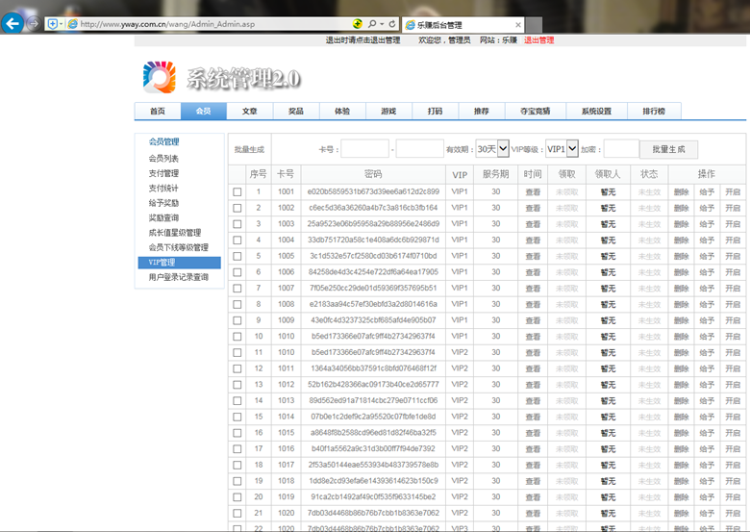
Task: Go to the 系统设置 tab
Action: [x=596, y=111]
